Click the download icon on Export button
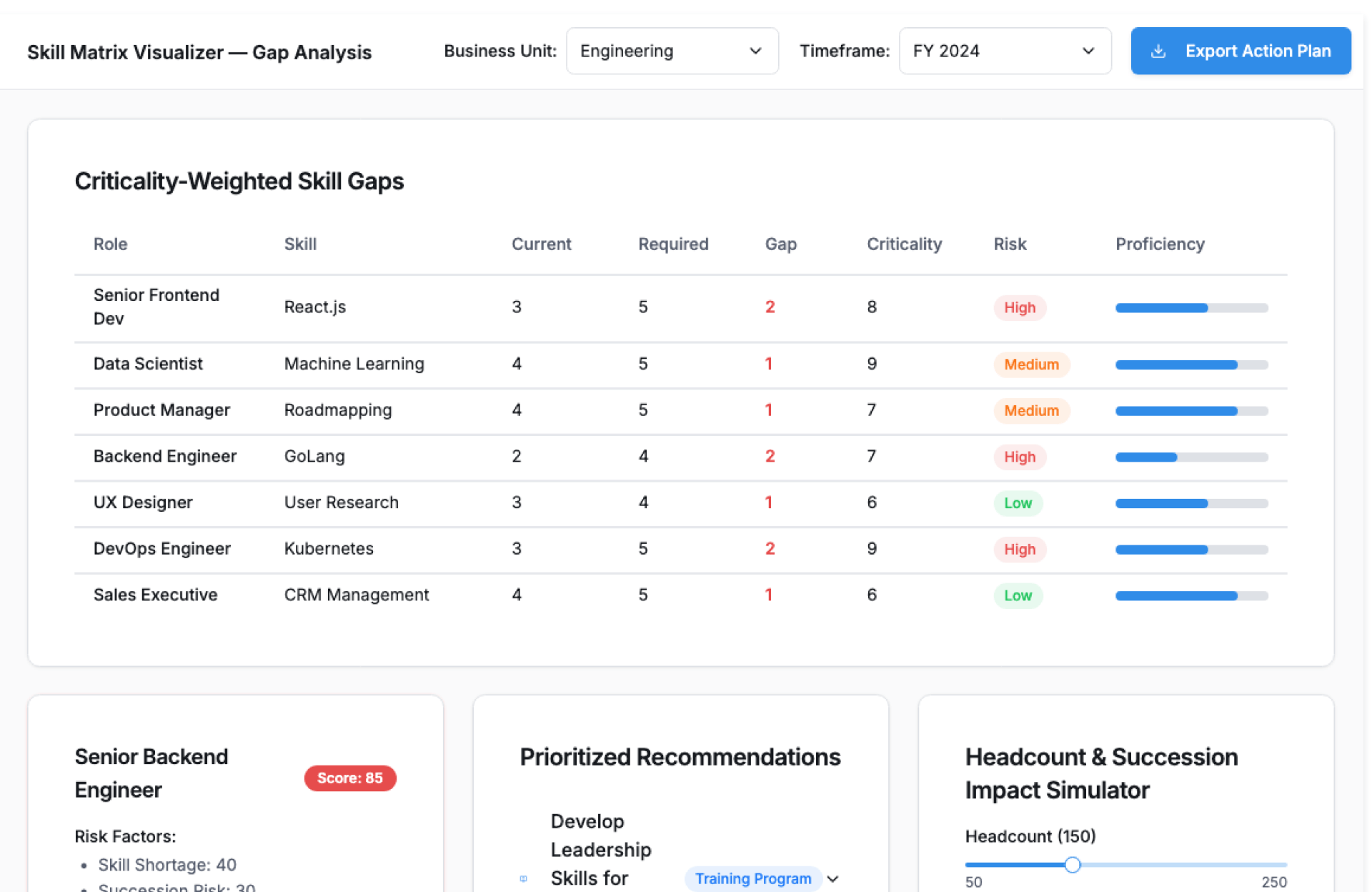The width and height of the screenshot is (1372, 892). click(x=1158, y=51)
